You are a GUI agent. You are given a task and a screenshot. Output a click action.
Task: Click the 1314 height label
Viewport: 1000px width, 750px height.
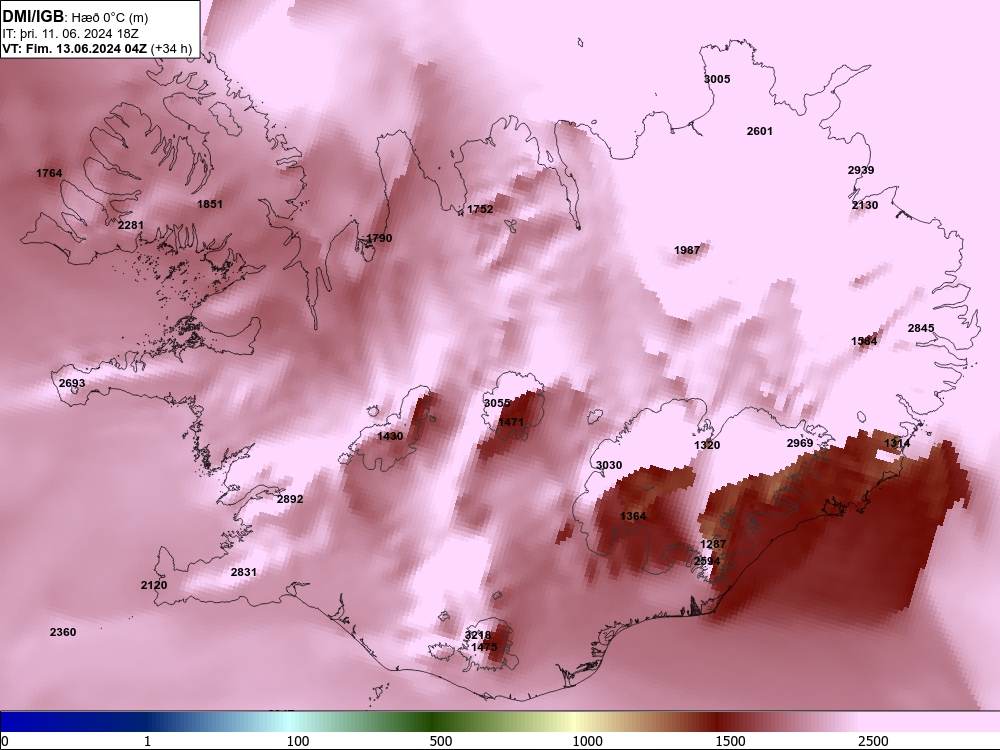897,443
